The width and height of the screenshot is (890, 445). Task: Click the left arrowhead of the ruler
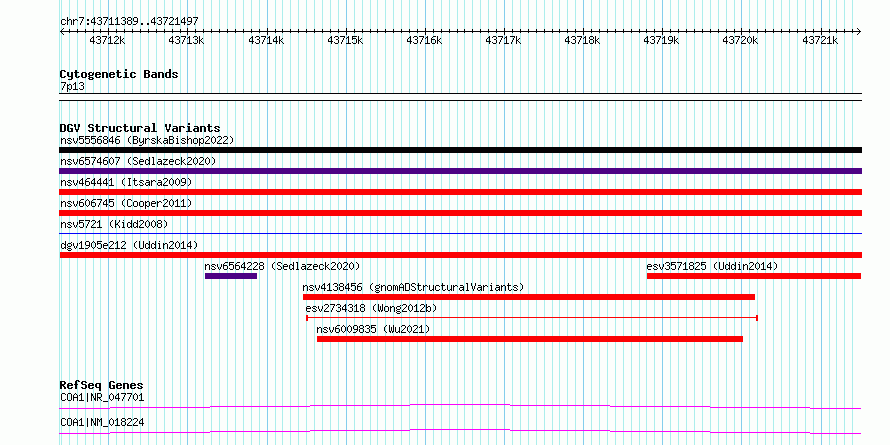tap(62, 31)
